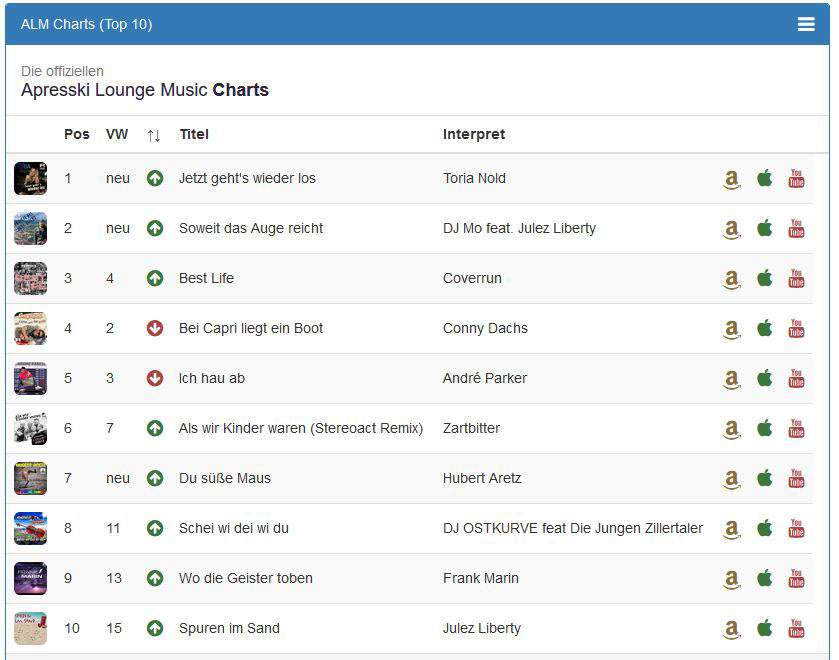The height and width of the screenshot is (660, 839).
Task: Click YouTube icon for Soweit das Auge reicht
Action: tap(796, 228)
